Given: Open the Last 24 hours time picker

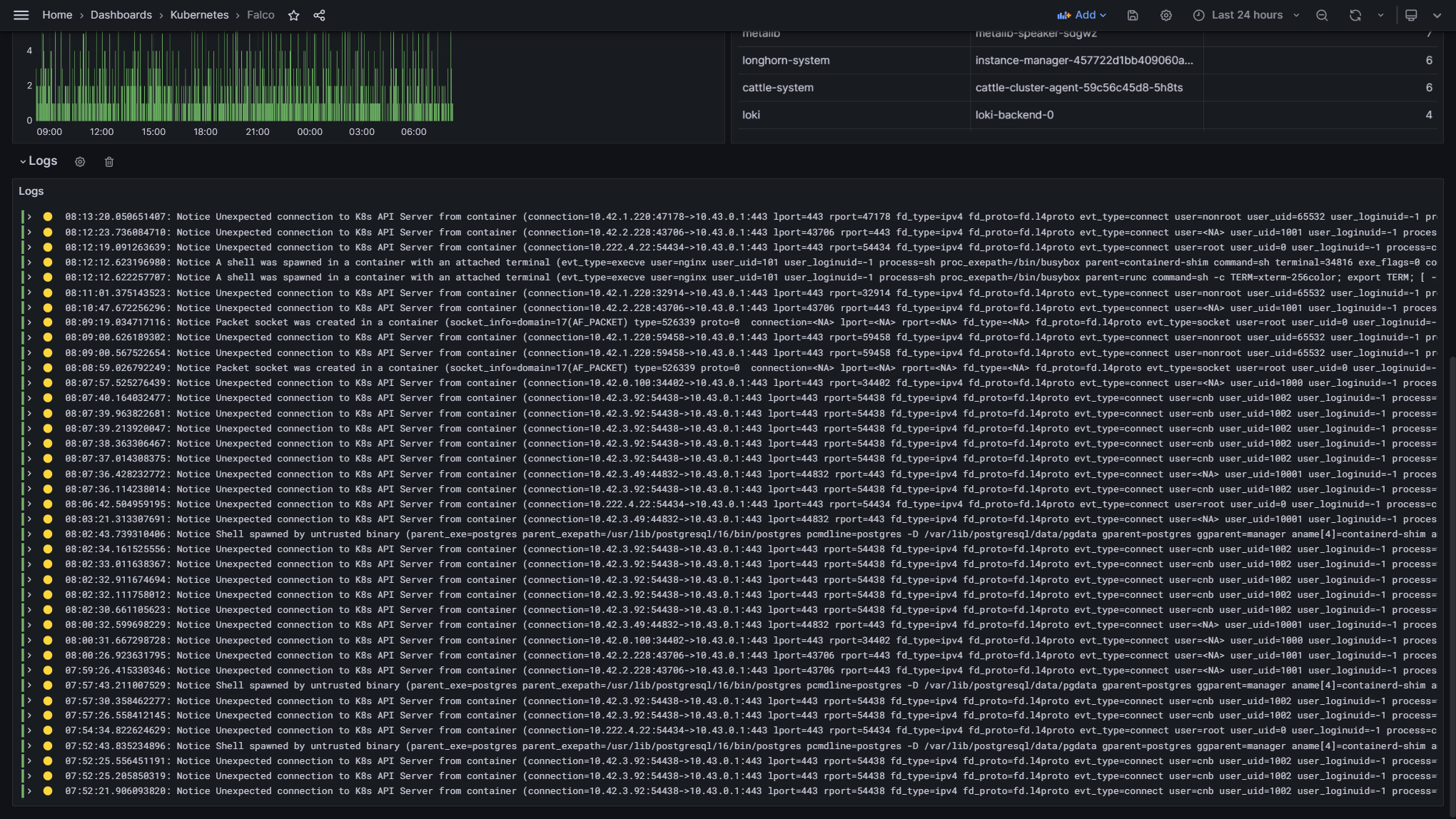Looking at the screenshot, I should tap(1246, 15).
